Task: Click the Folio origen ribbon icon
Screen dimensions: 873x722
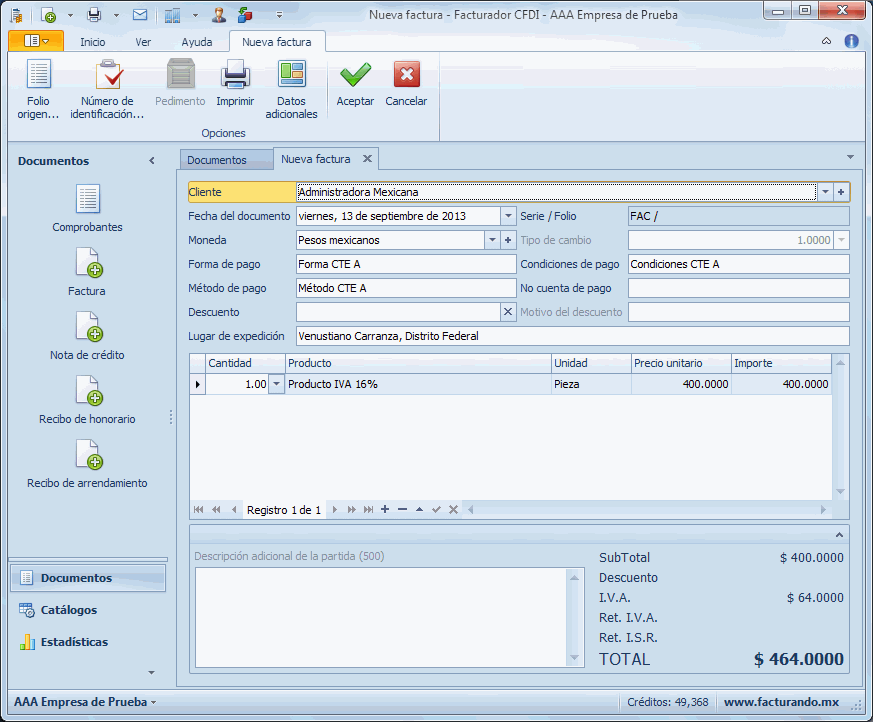Action: (x=38, y=89)
